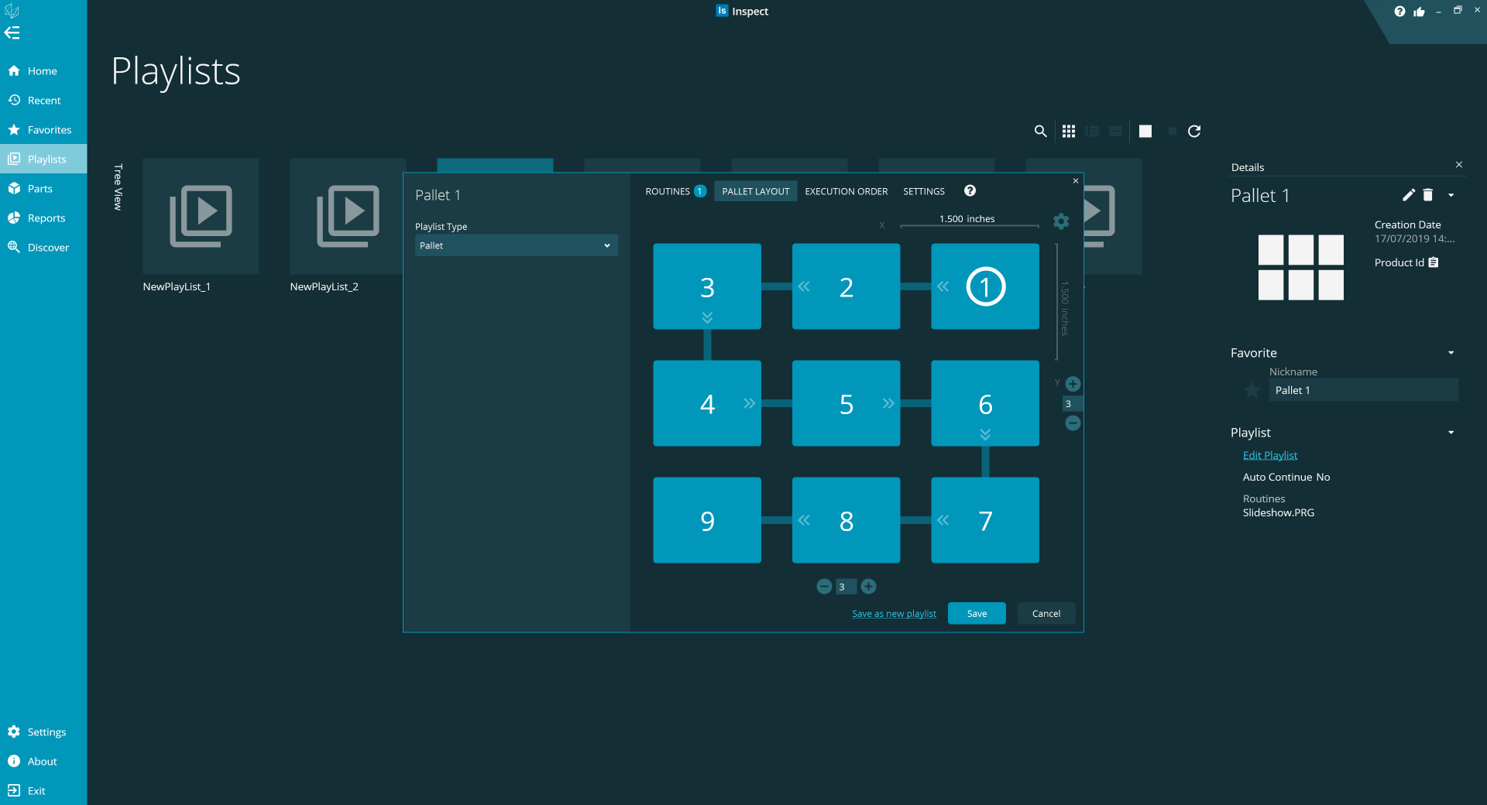Screen dimensions: 1487x805
Task: Collapse sidebar with back arrow icon
Action: 12,33
